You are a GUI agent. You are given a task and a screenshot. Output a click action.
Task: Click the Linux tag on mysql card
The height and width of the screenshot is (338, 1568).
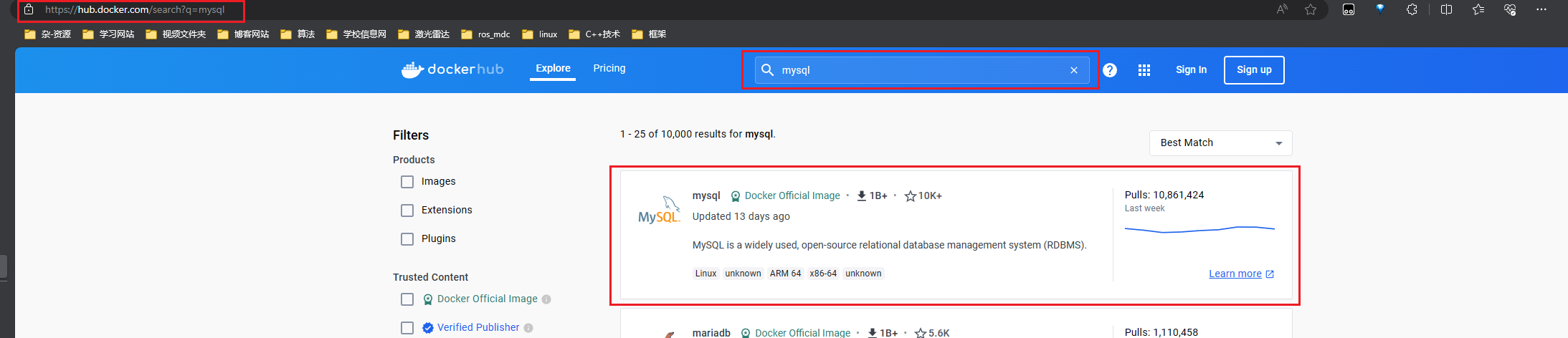[705, 274]
